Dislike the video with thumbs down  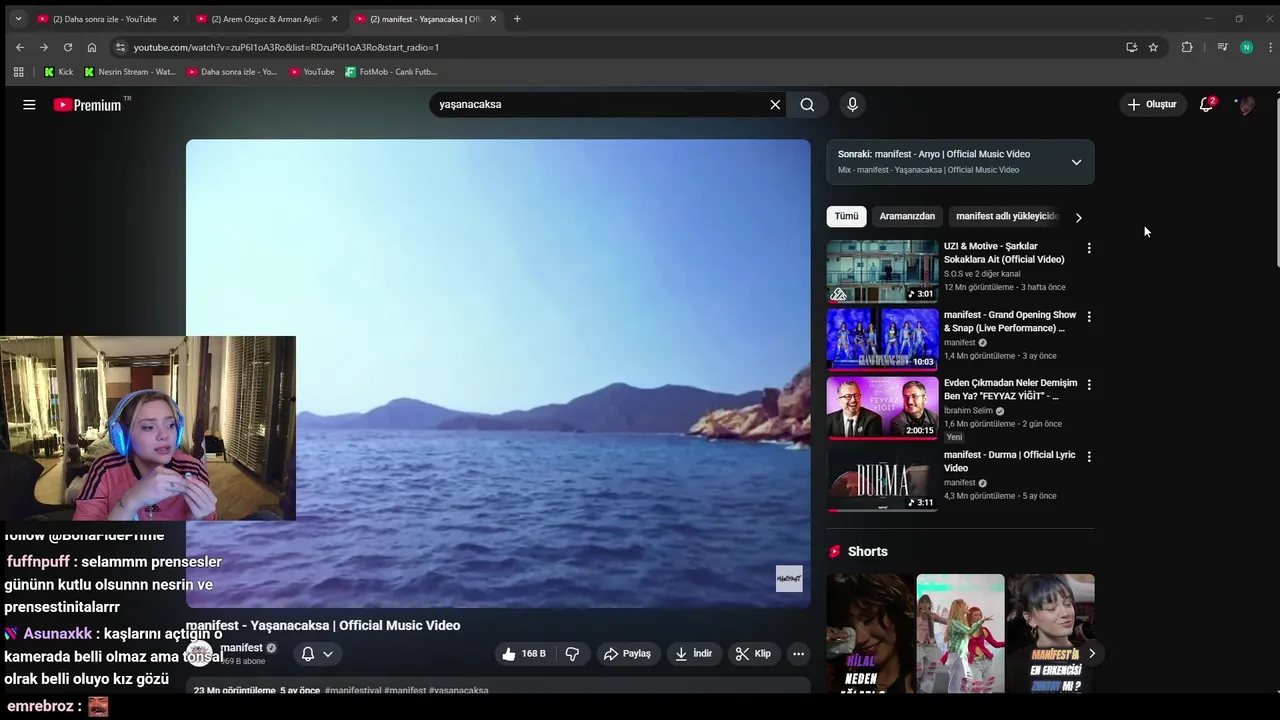[572, 653]
